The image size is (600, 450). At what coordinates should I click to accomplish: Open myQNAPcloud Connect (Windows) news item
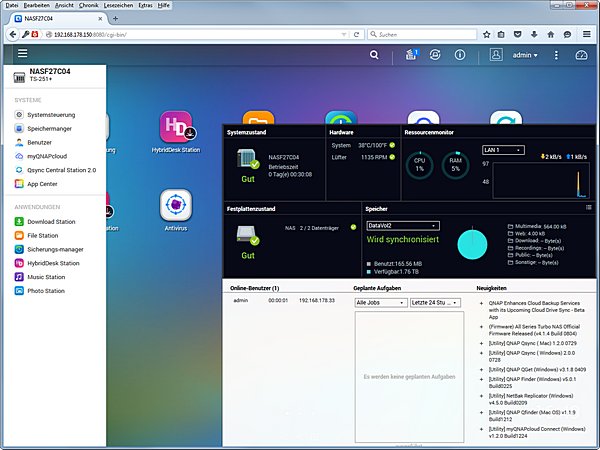pyautogui.click(x=537, y=432)
